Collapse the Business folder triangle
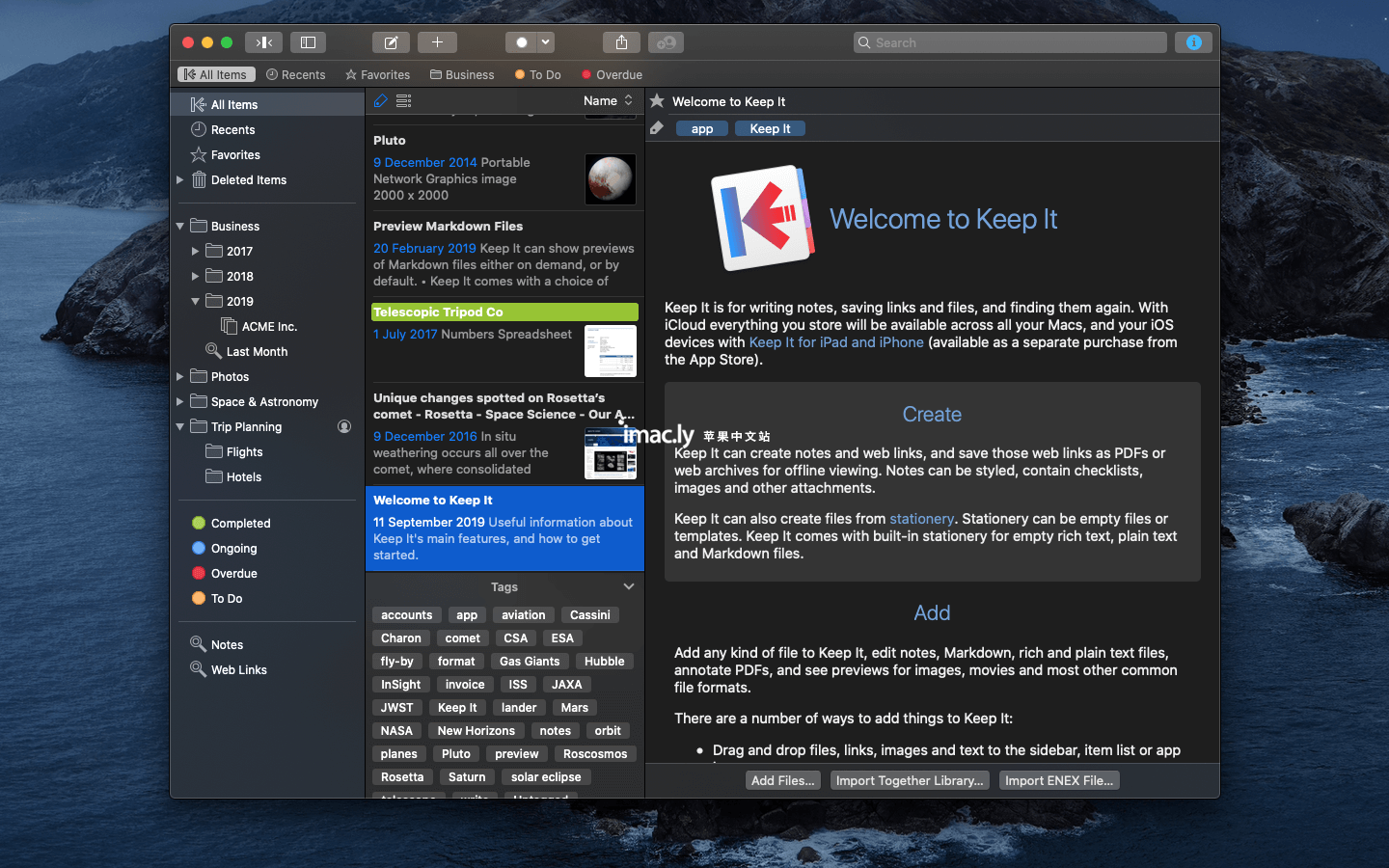The image size is (1389, 868). pyautogui.click(x=179, y=226)
